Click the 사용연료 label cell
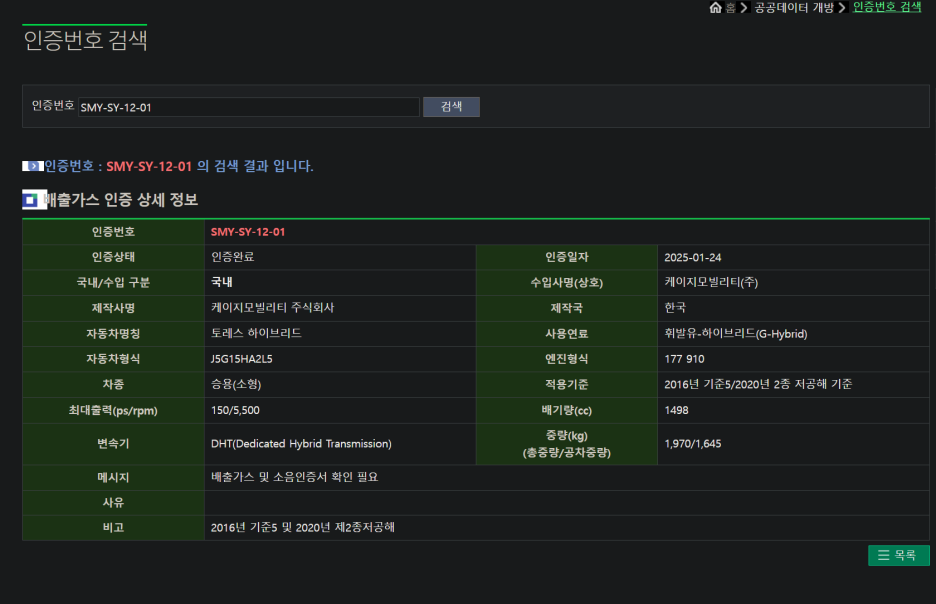Screen dimensions: 936x604 (566, 334)
